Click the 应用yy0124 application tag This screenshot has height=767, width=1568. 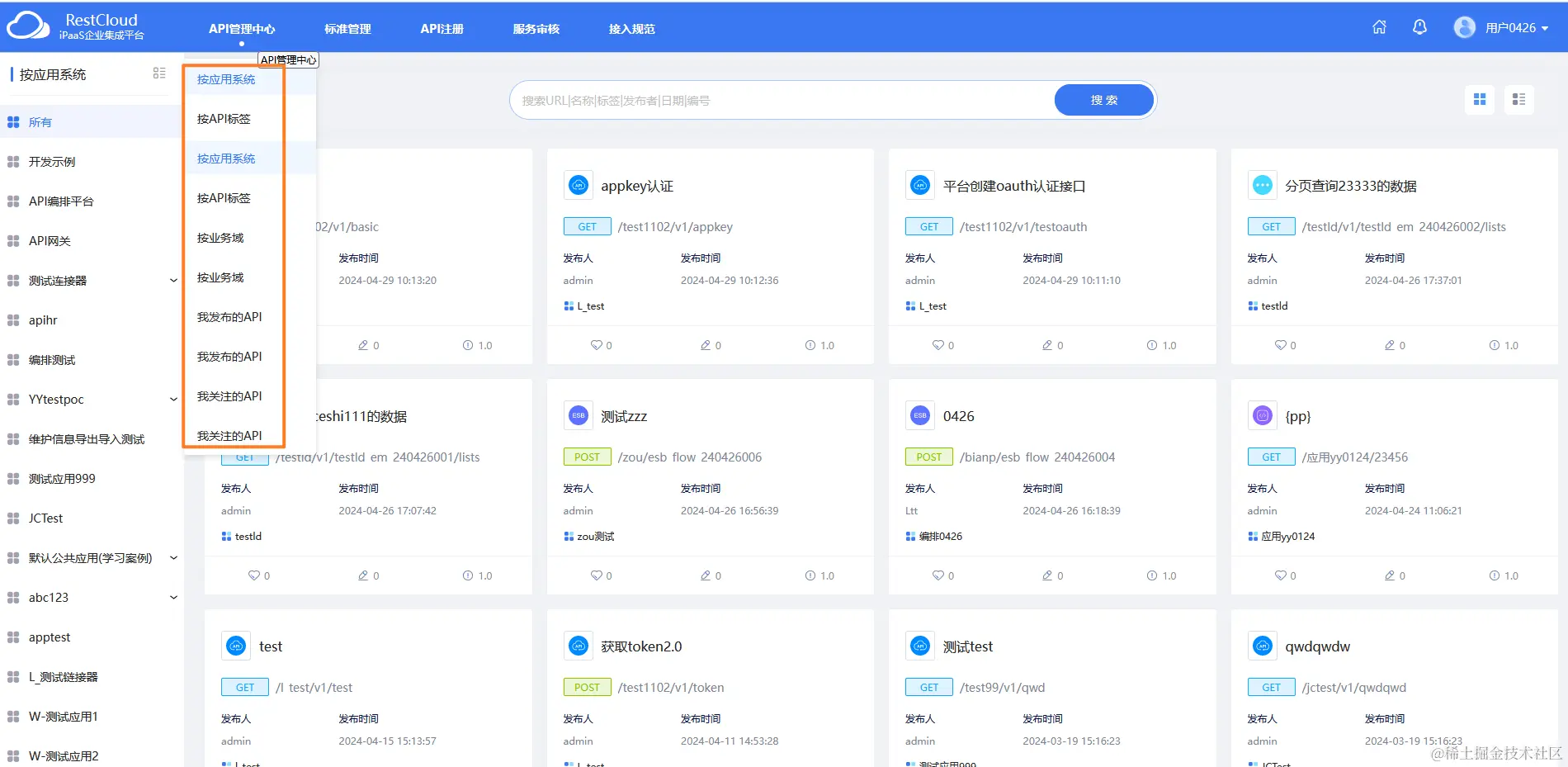point(1287,537)
